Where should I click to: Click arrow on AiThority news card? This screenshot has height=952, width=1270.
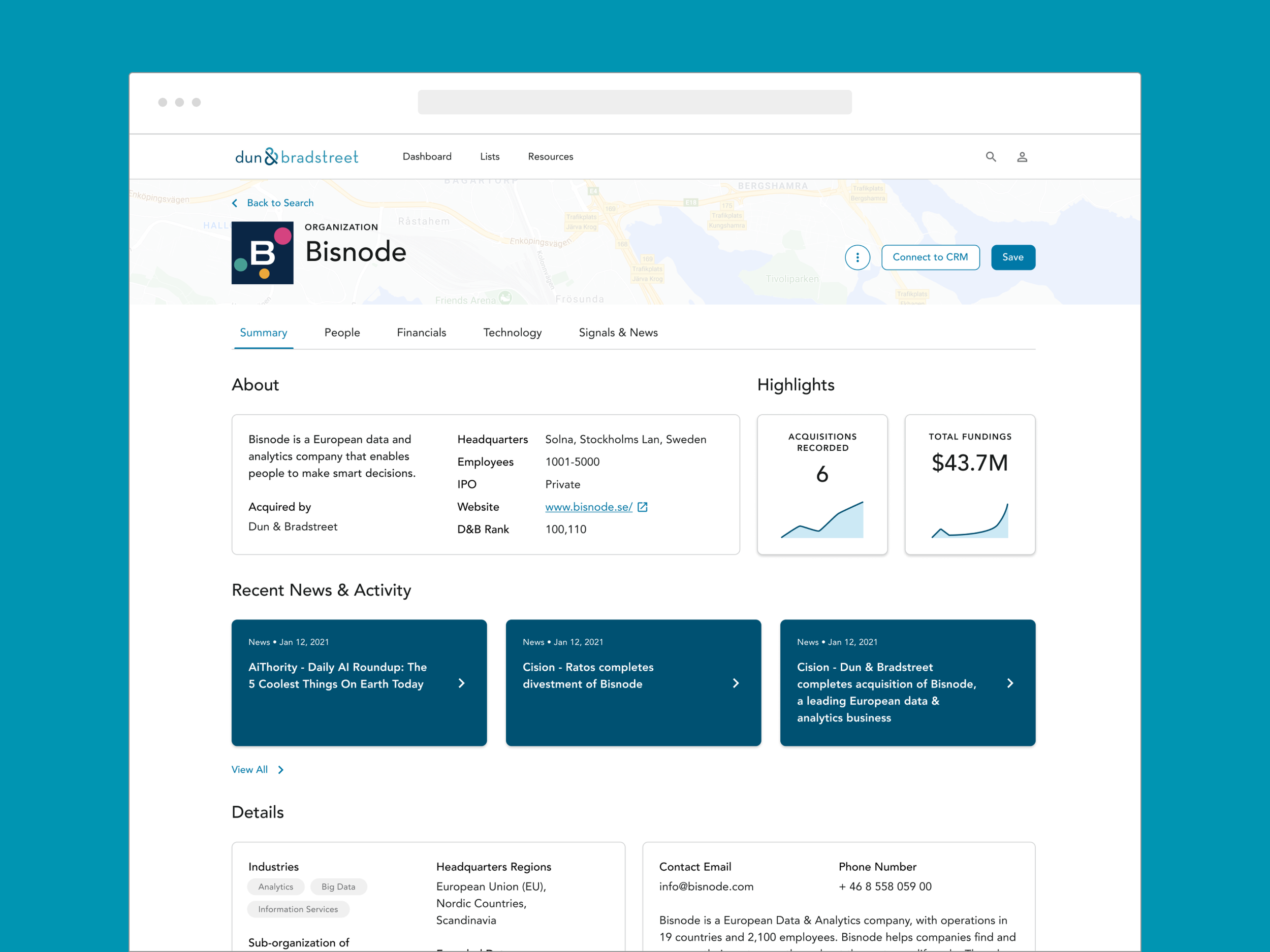[461, 683]
